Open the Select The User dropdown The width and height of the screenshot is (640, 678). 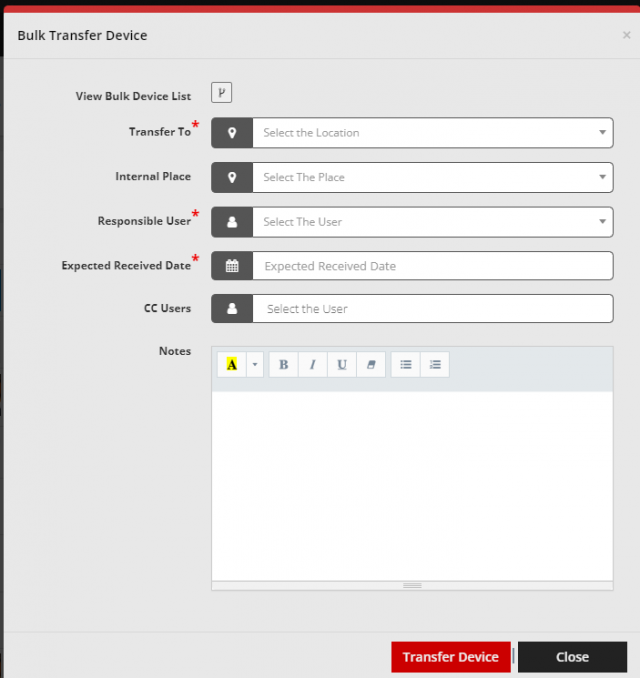[433, 222]
